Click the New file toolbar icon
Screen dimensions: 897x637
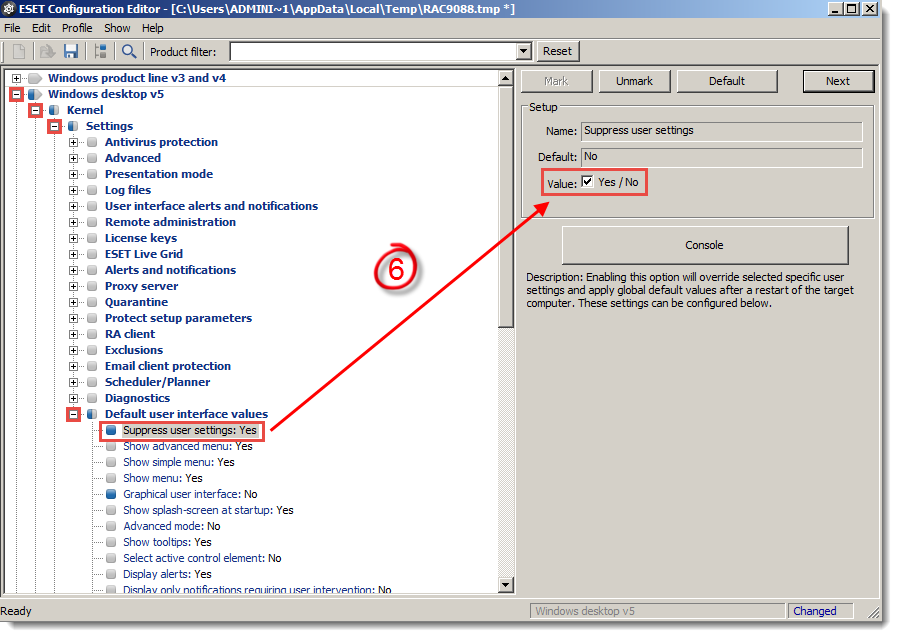pos(19,51)
